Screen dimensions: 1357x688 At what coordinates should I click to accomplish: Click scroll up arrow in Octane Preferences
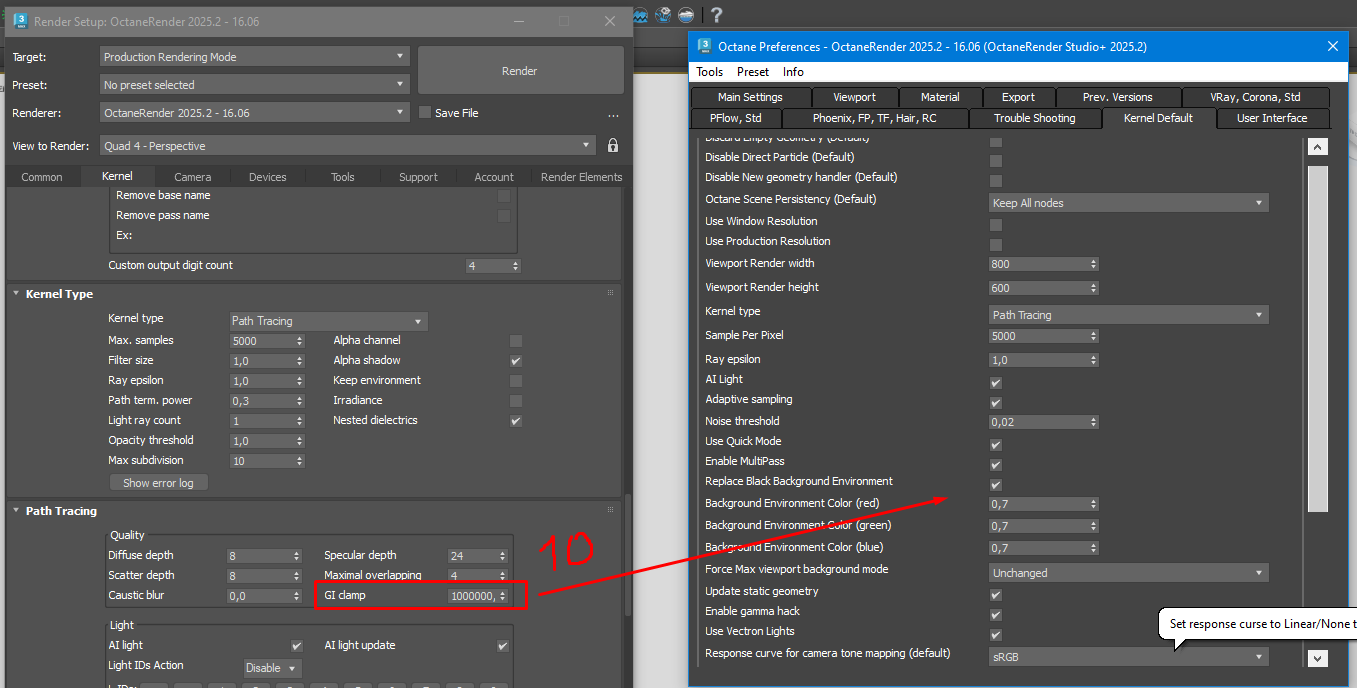[1318, 147]
